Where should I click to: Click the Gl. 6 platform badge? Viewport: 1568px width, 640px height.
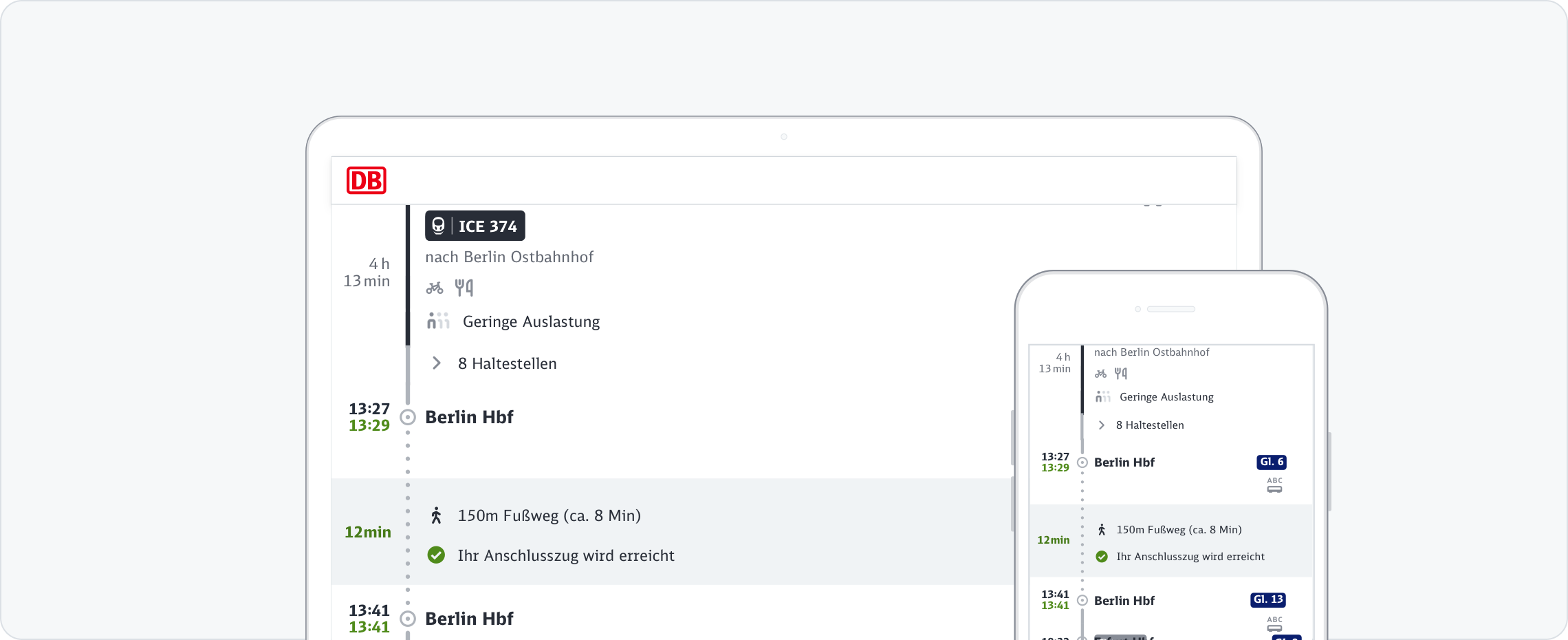pyautogui.click(x=1272, y=462)
